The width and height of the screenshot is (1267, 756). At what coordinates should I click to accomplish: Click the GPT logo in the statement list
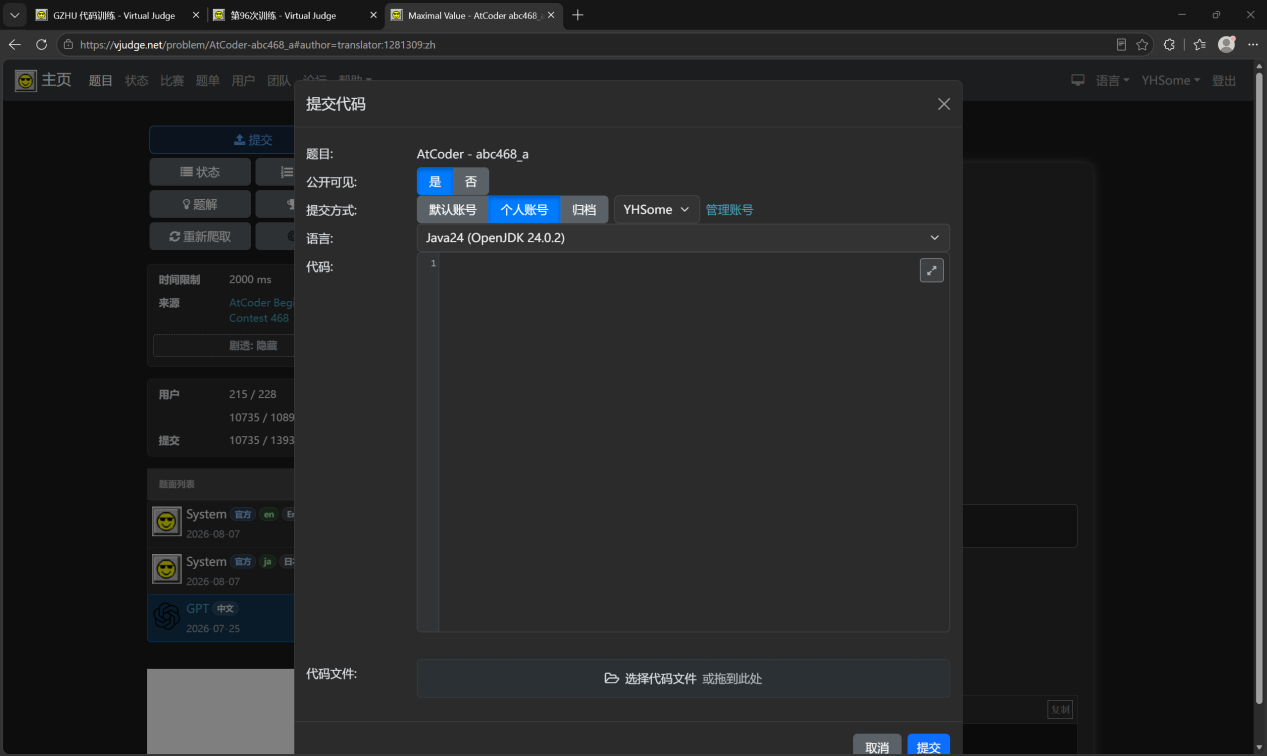[x=166, y=616]
